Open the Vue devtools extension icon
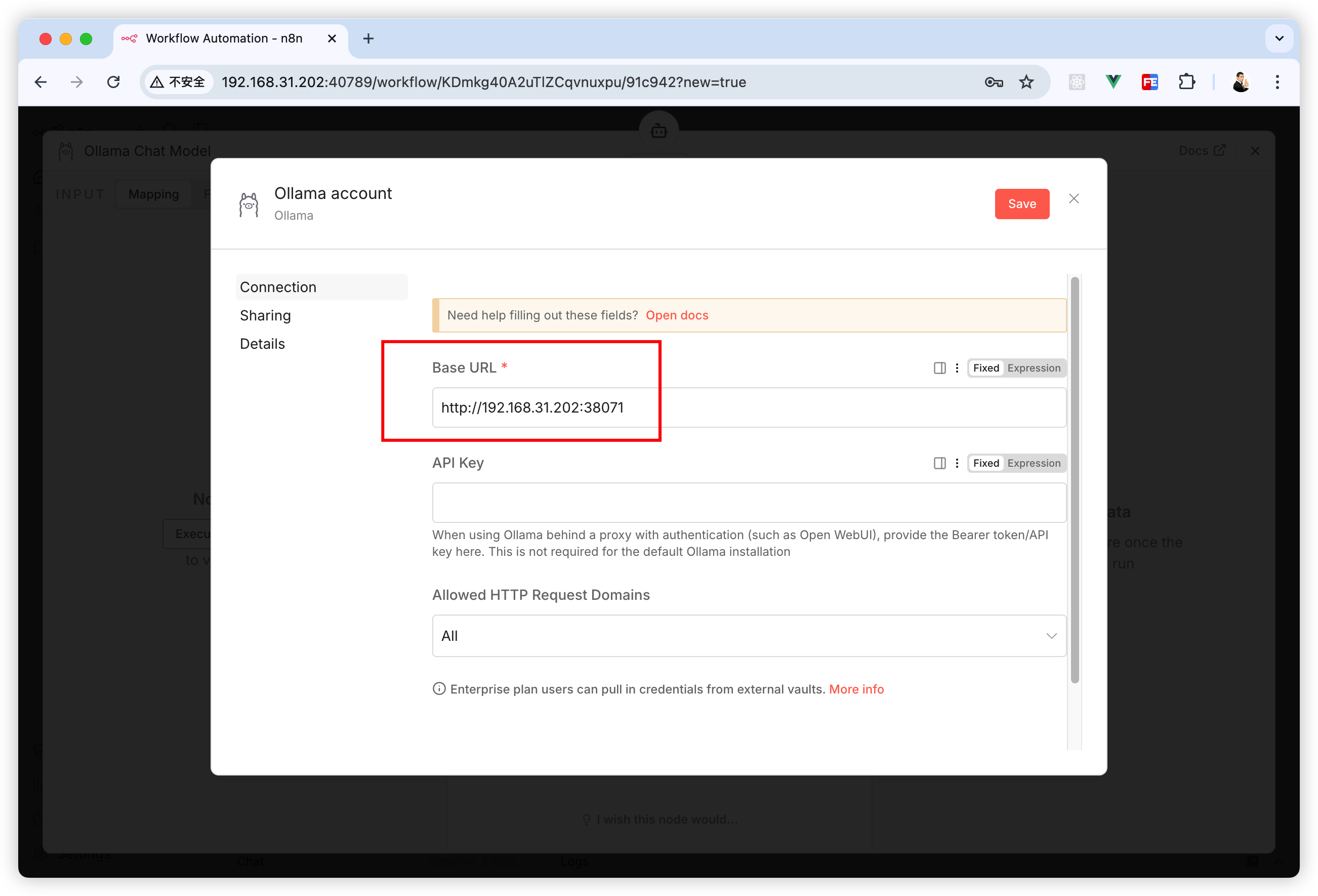The image size is (1318, 896). pos(1114,82)
